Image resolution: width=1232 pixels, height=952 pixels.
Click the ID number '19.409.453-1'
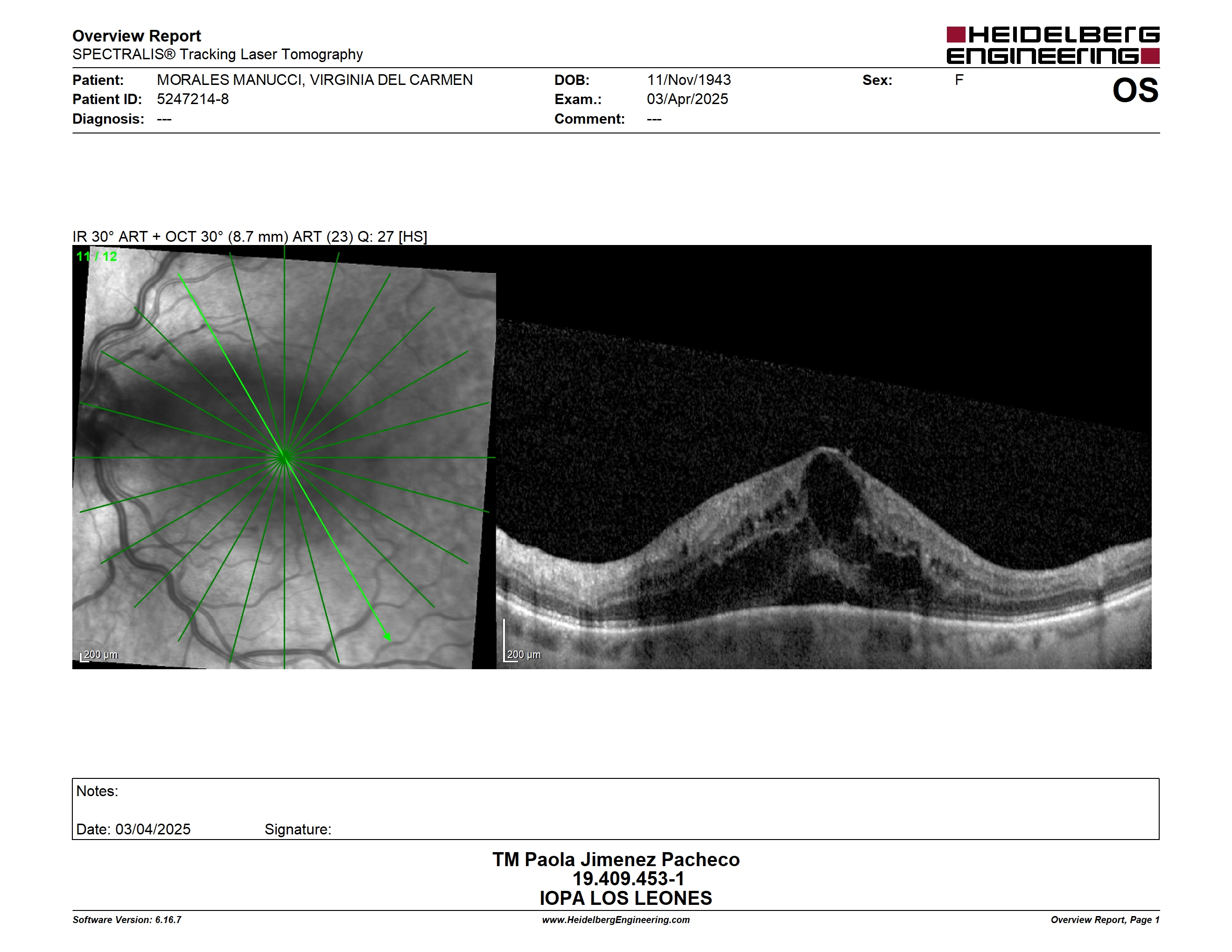[x=629, y=879]
